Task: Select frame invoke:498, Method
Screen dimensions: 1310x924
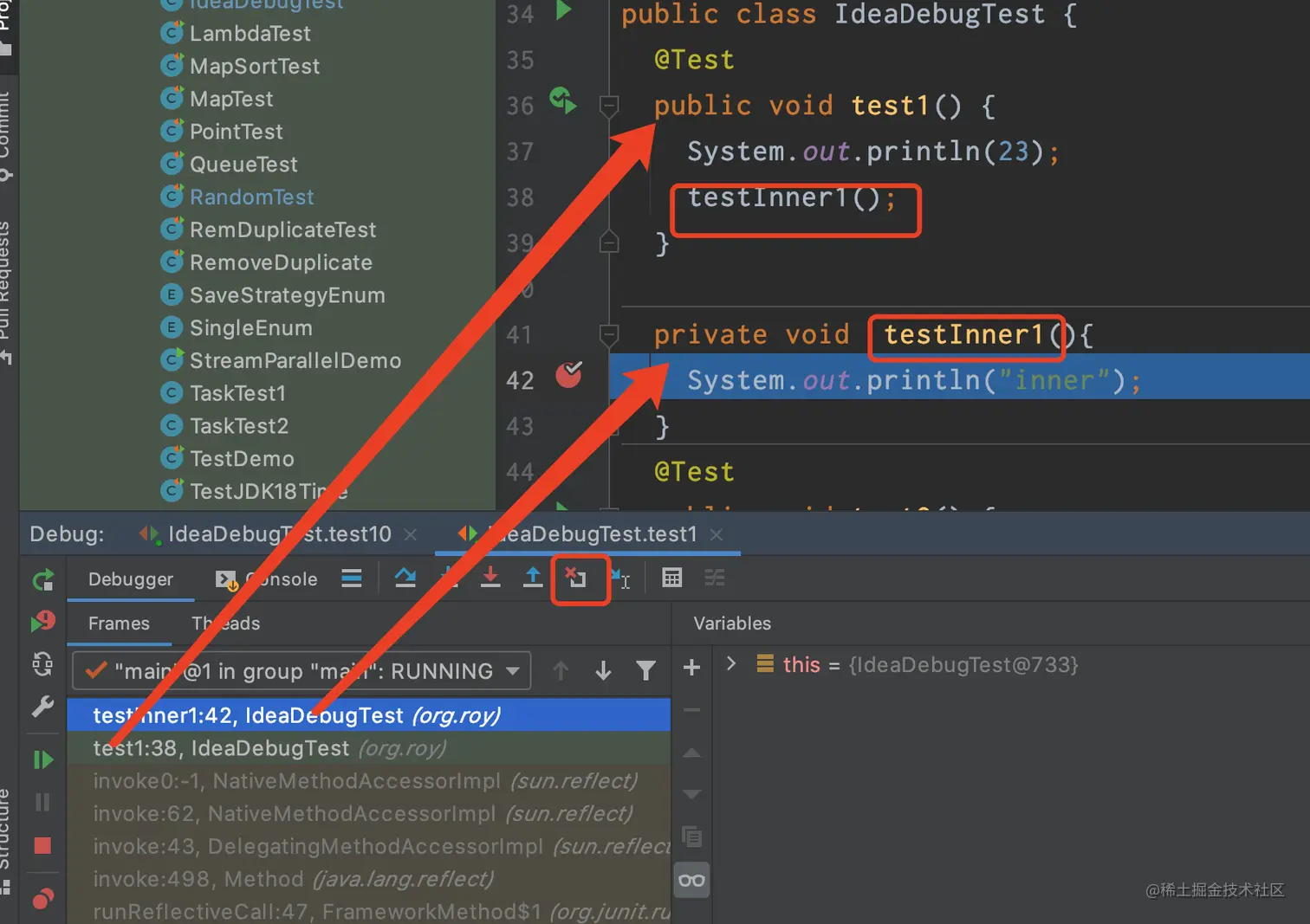Action: 369,880
